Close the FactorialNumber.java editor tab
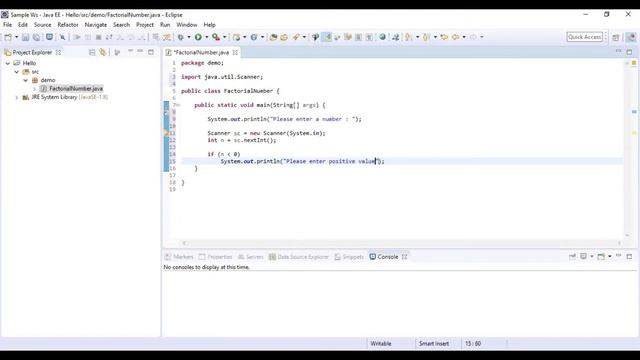 click(236, 52)
